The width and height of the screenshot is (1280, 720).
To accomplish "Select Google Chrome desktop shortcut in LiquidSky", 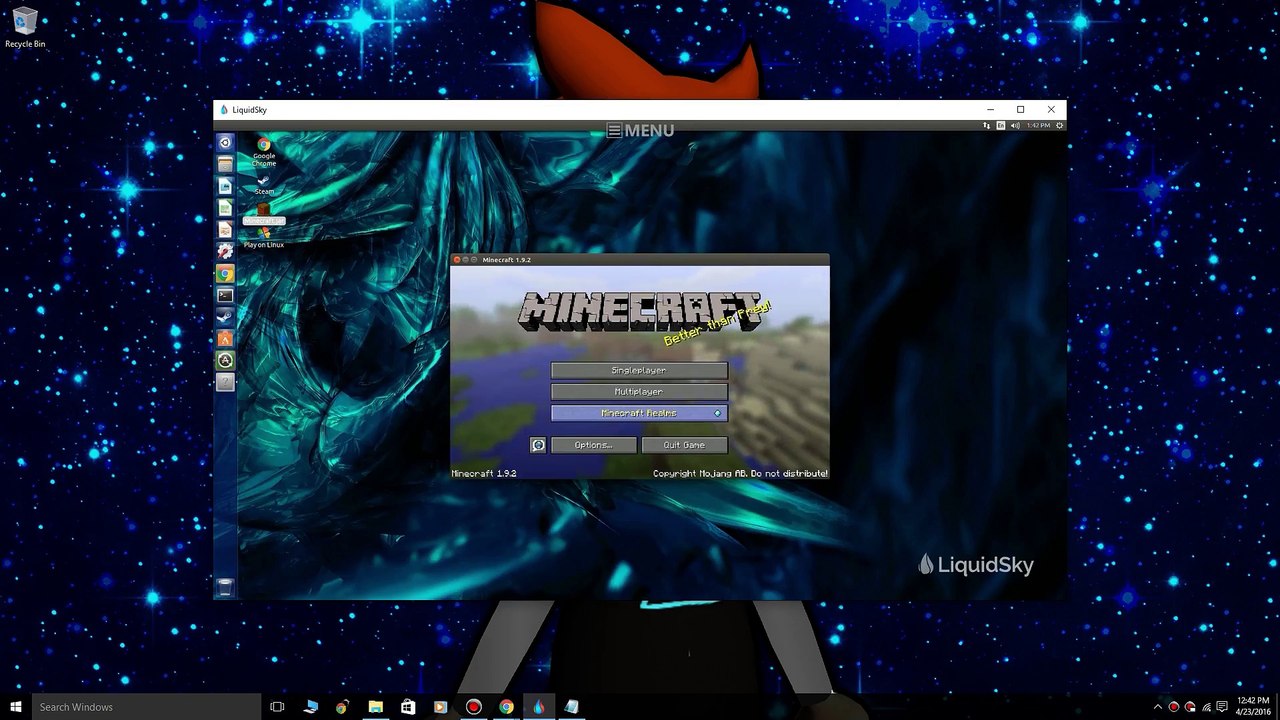I will 264,151.
